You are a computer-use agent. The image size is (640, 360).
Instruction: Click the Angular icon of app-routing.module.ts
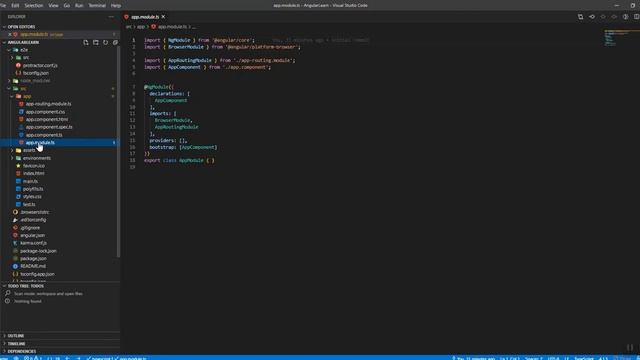tap(21, 104)
